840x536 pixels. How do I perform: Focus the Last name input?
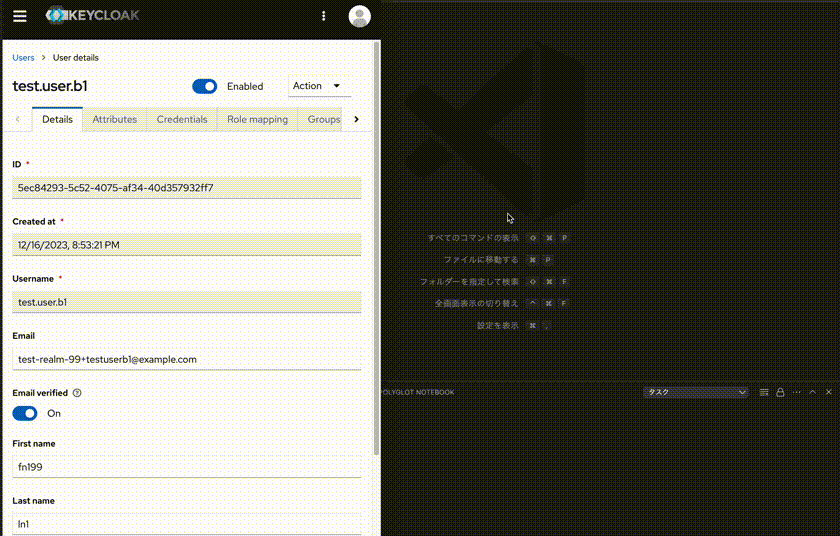[186, 524]
